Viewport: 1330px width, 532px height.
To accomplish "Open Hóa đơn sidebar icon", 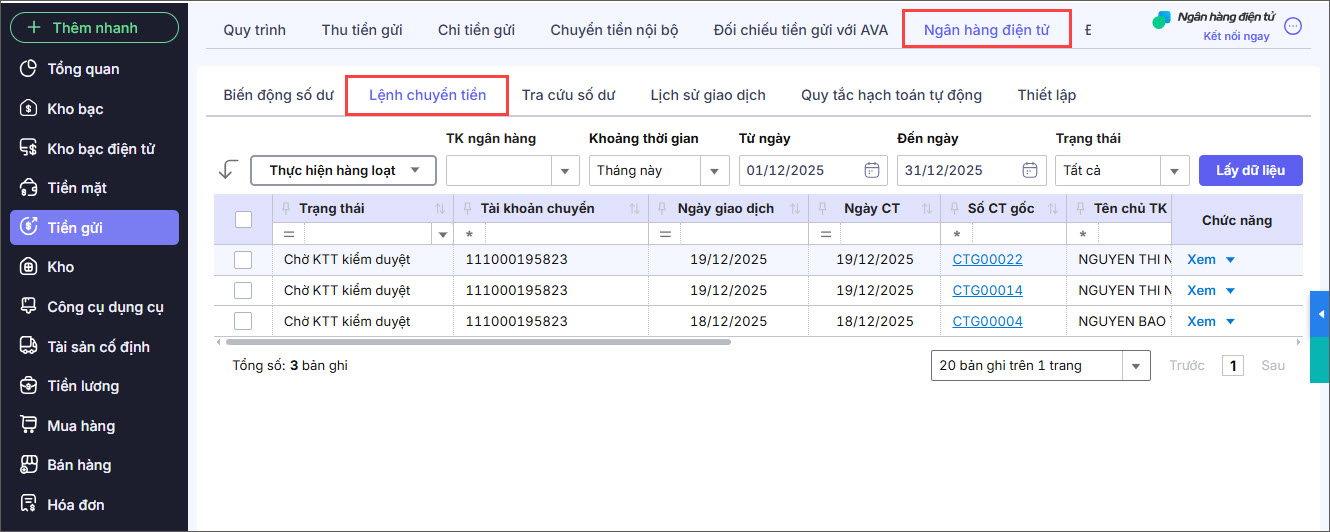I will (29, 505).
